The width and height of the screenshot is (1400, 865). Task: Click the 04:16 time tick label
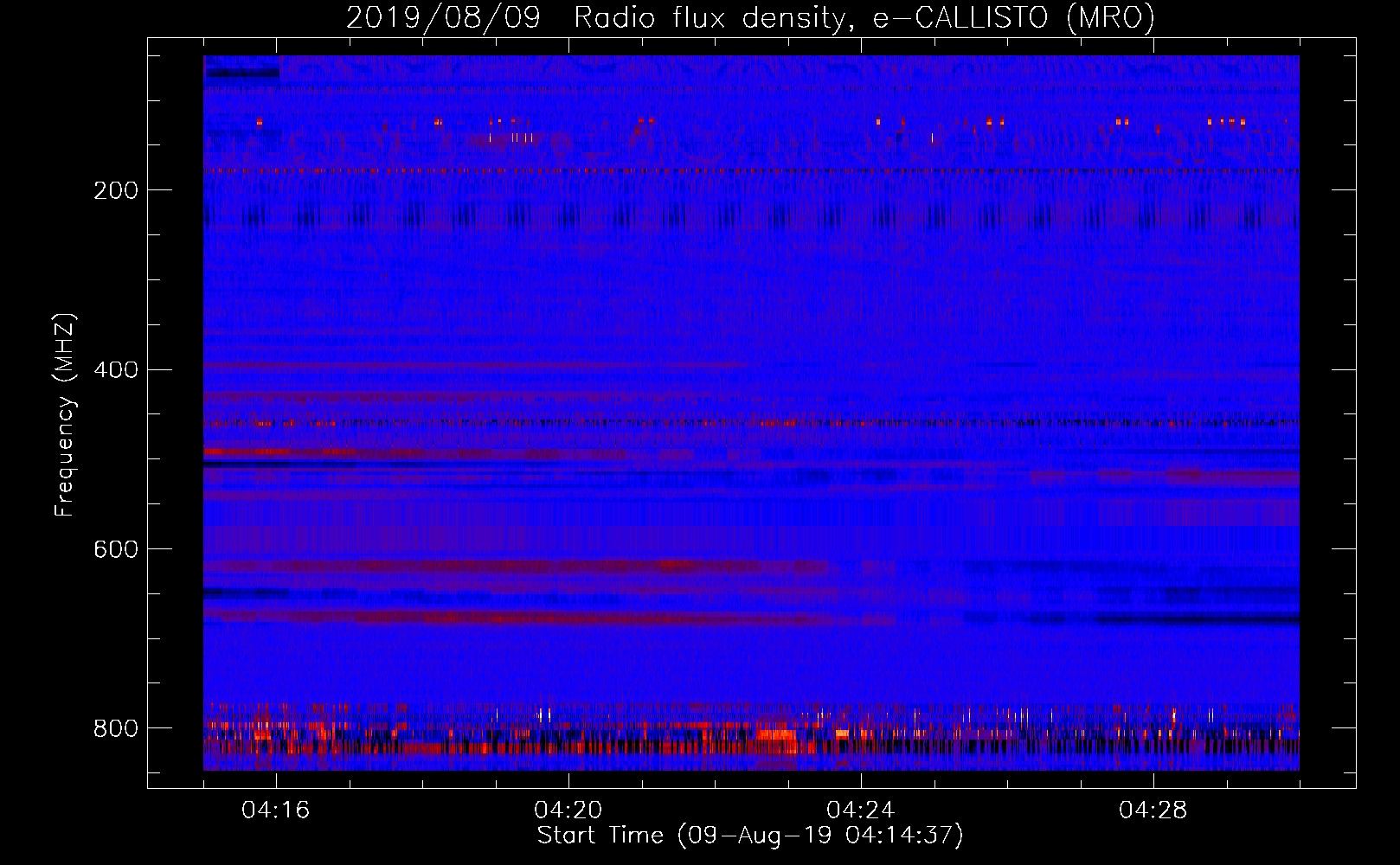tap(276, 811)
